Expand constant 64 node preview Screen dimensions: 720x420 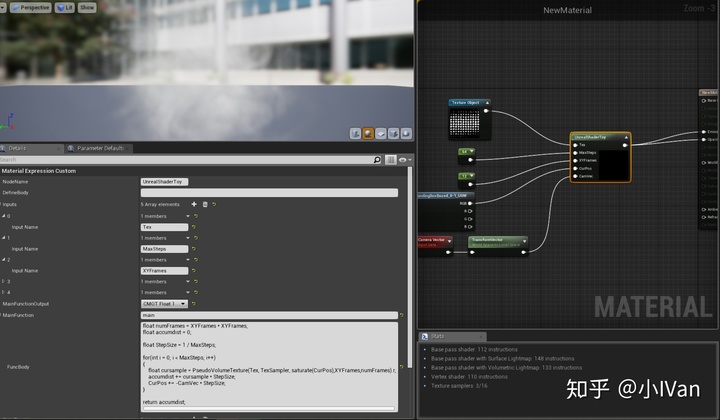[x=472, y=151]
